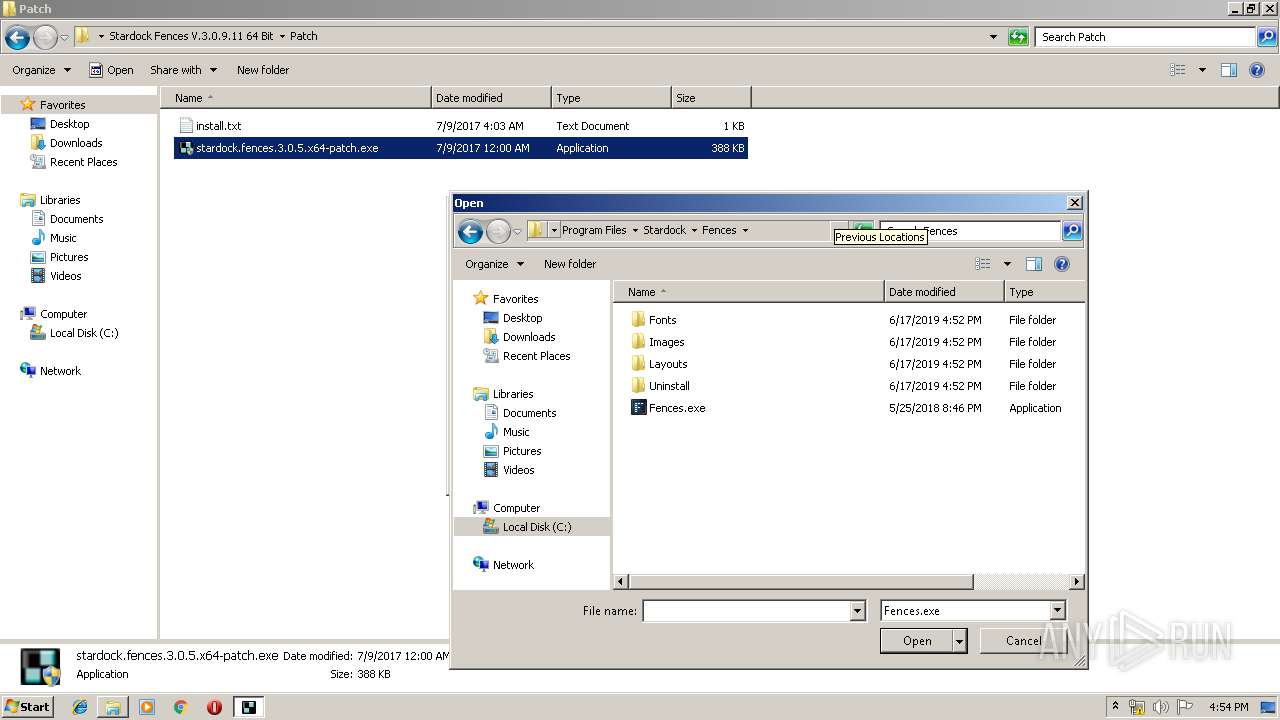
Task: Open Organize menu in Patch window
Action: [41, 70]
